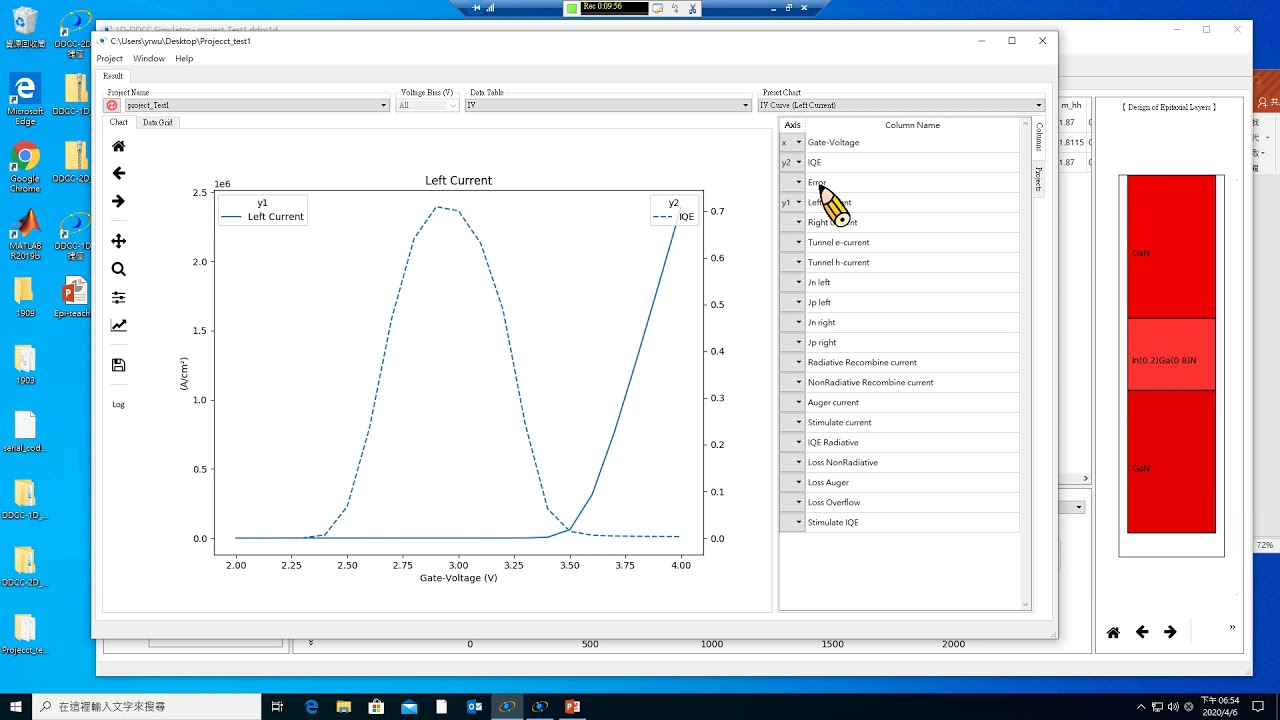Open axis dropdown for Tunnel h-current row
1280x720 pixels.
coord(792,262)
